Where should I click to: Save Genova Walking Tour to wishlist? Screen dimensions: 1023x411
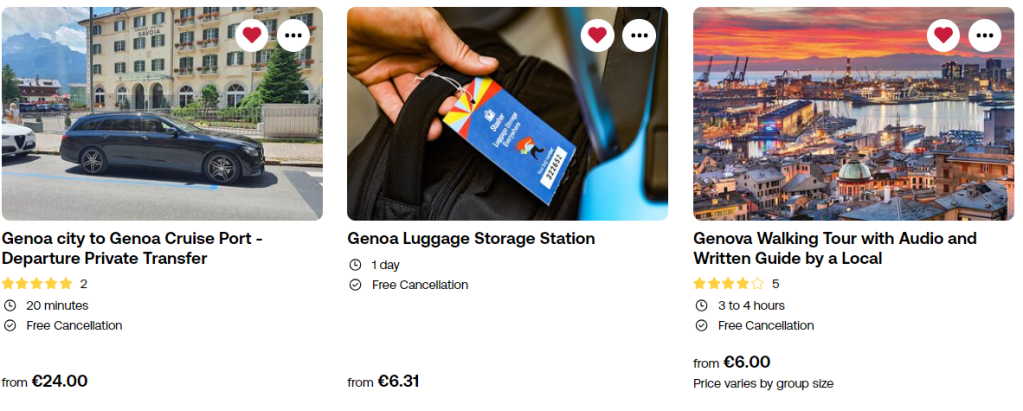pos(943,35)
